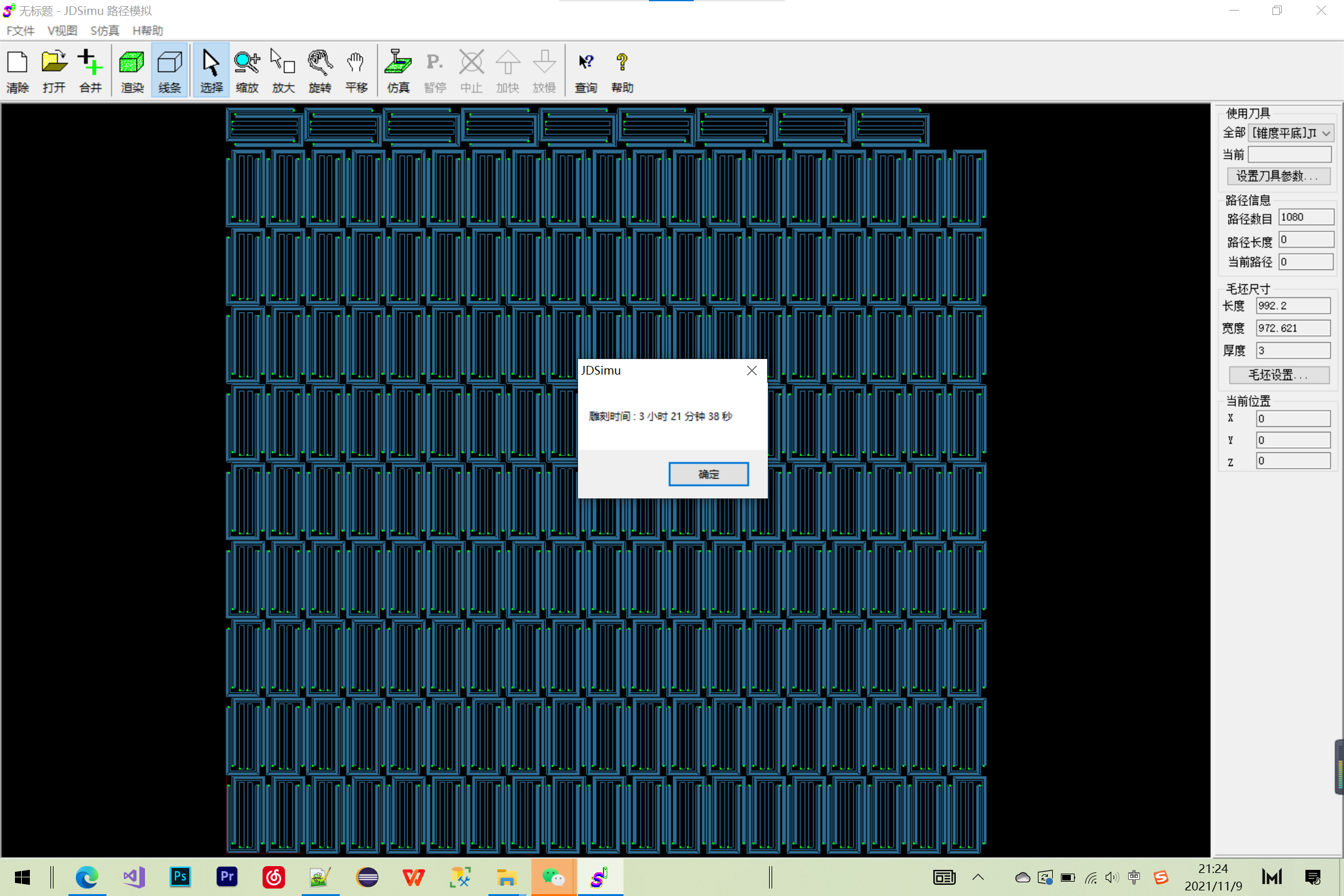Open WPS Office from taskbar

tap(414, 877)
